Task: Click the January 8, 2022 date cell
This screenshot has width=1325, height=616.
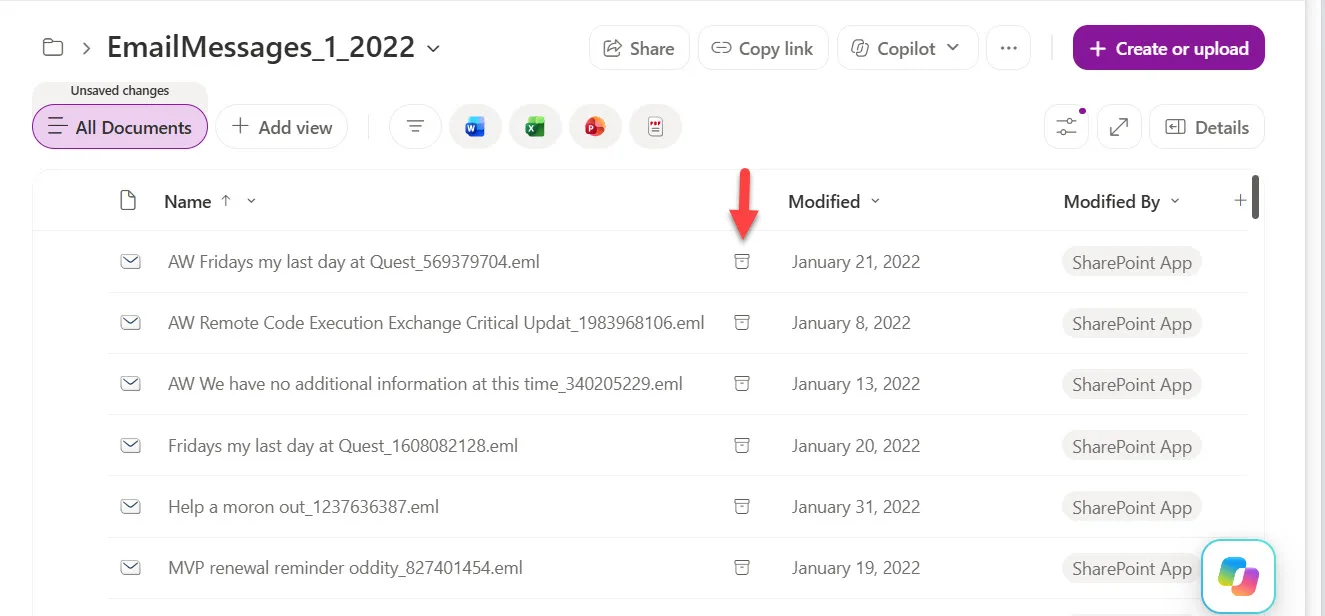Action: coord(851,323)
